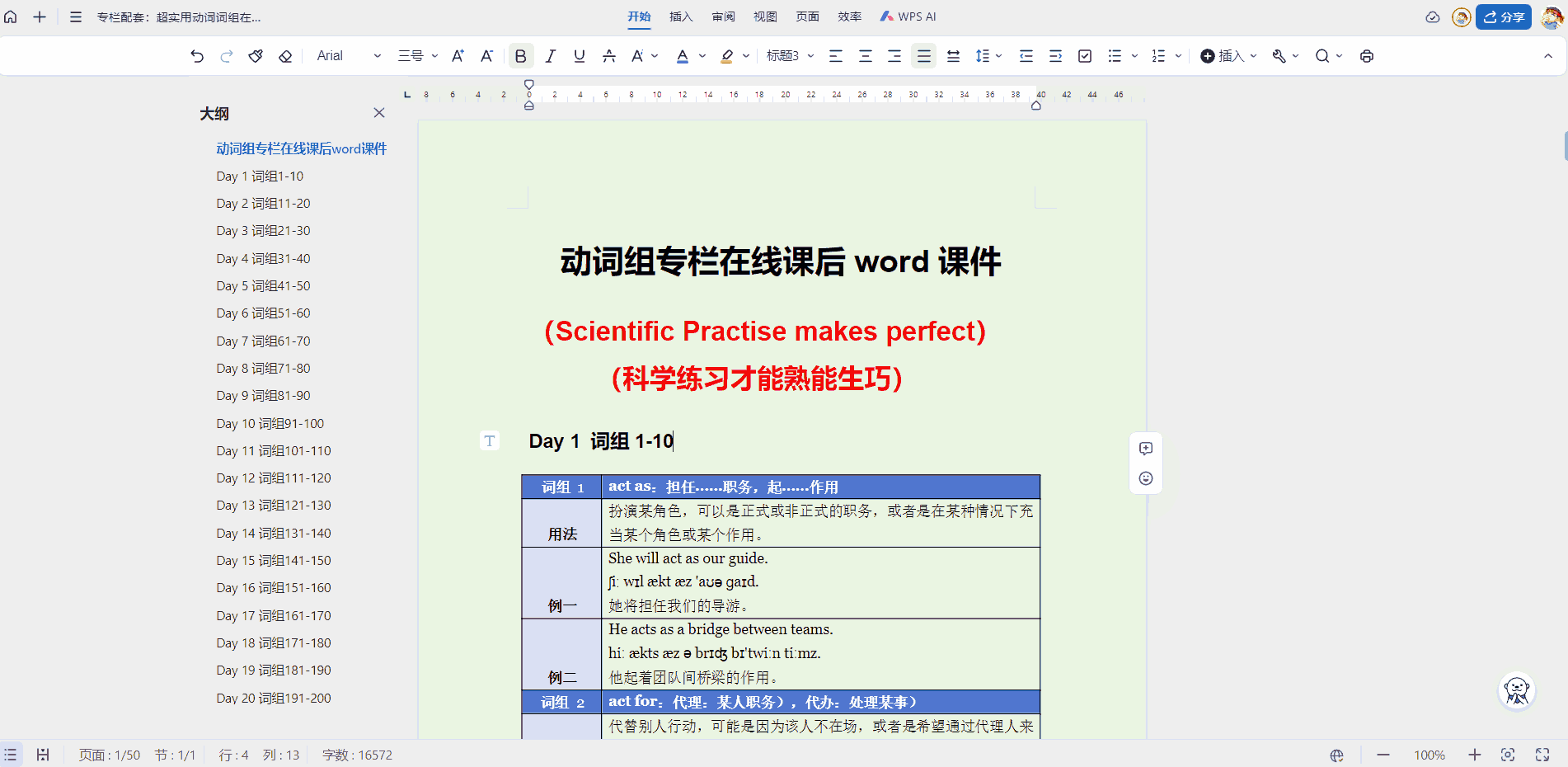Toggle bold formatting
This screenshot has width=1568, height=767.
point(520,56)
